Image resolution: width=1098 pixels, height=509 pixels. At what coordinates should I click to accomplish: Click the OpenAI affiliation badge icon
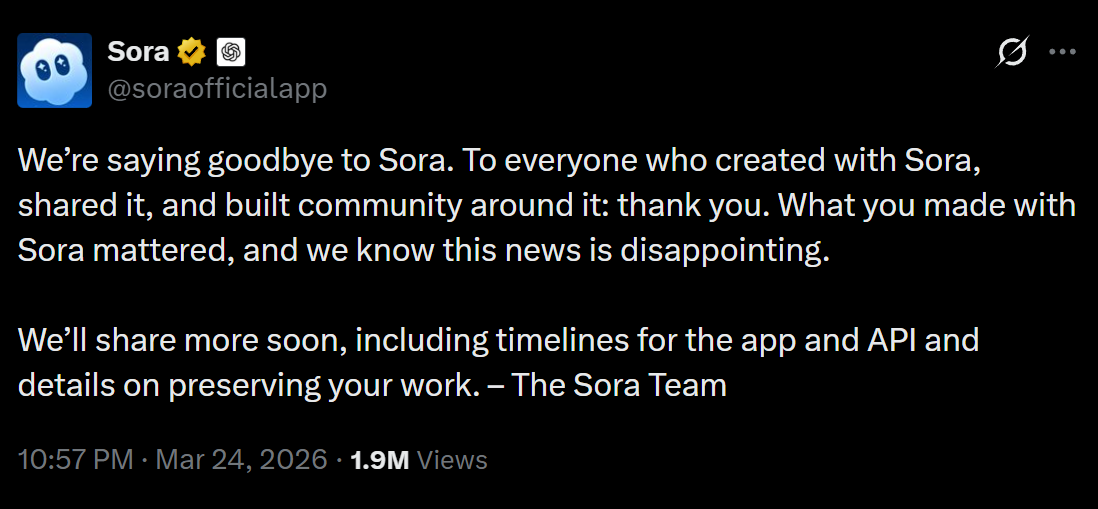[231, 51]
